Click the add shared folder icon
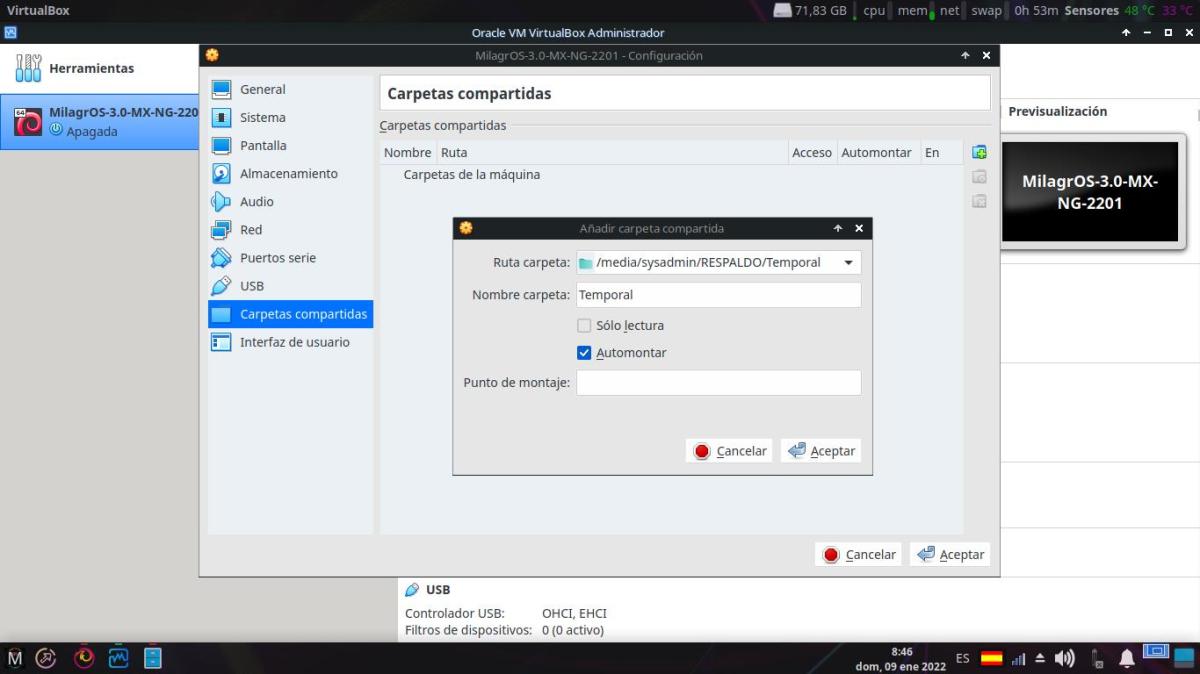 pyautogui.click(x=979, y=152)
